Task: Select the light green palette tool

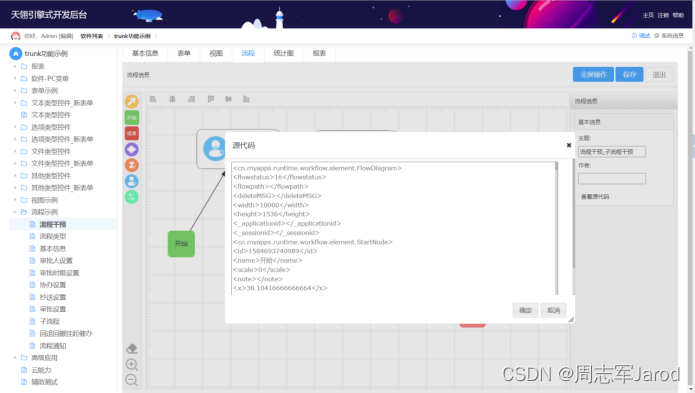Action: (132, 197)
